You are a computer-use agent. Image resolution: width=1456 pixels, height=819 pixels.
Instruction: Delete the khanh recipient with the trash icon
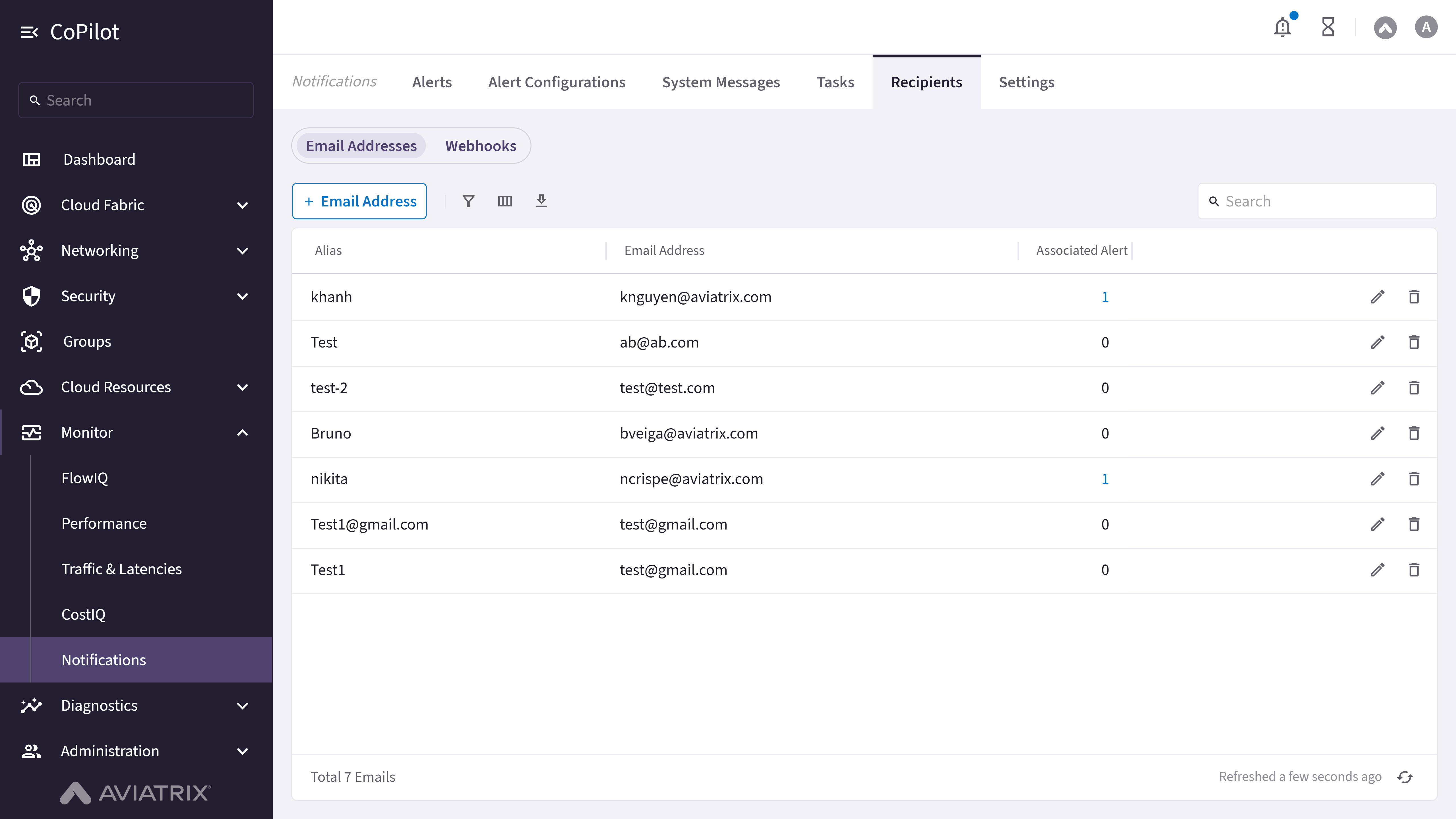[1414, 297]
